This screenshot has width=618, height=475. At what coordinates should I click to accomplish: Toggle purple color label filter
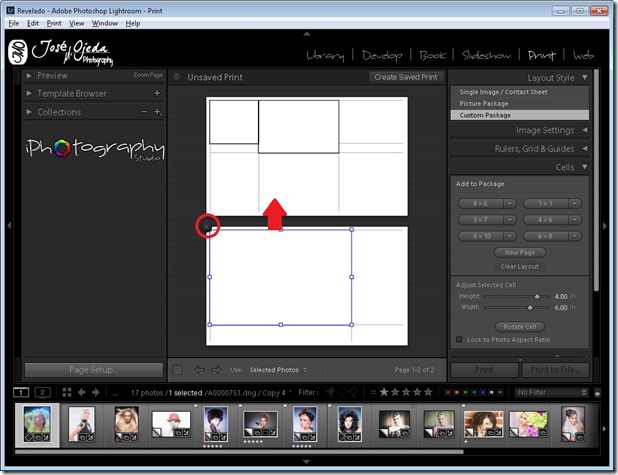tap(482, 392)
